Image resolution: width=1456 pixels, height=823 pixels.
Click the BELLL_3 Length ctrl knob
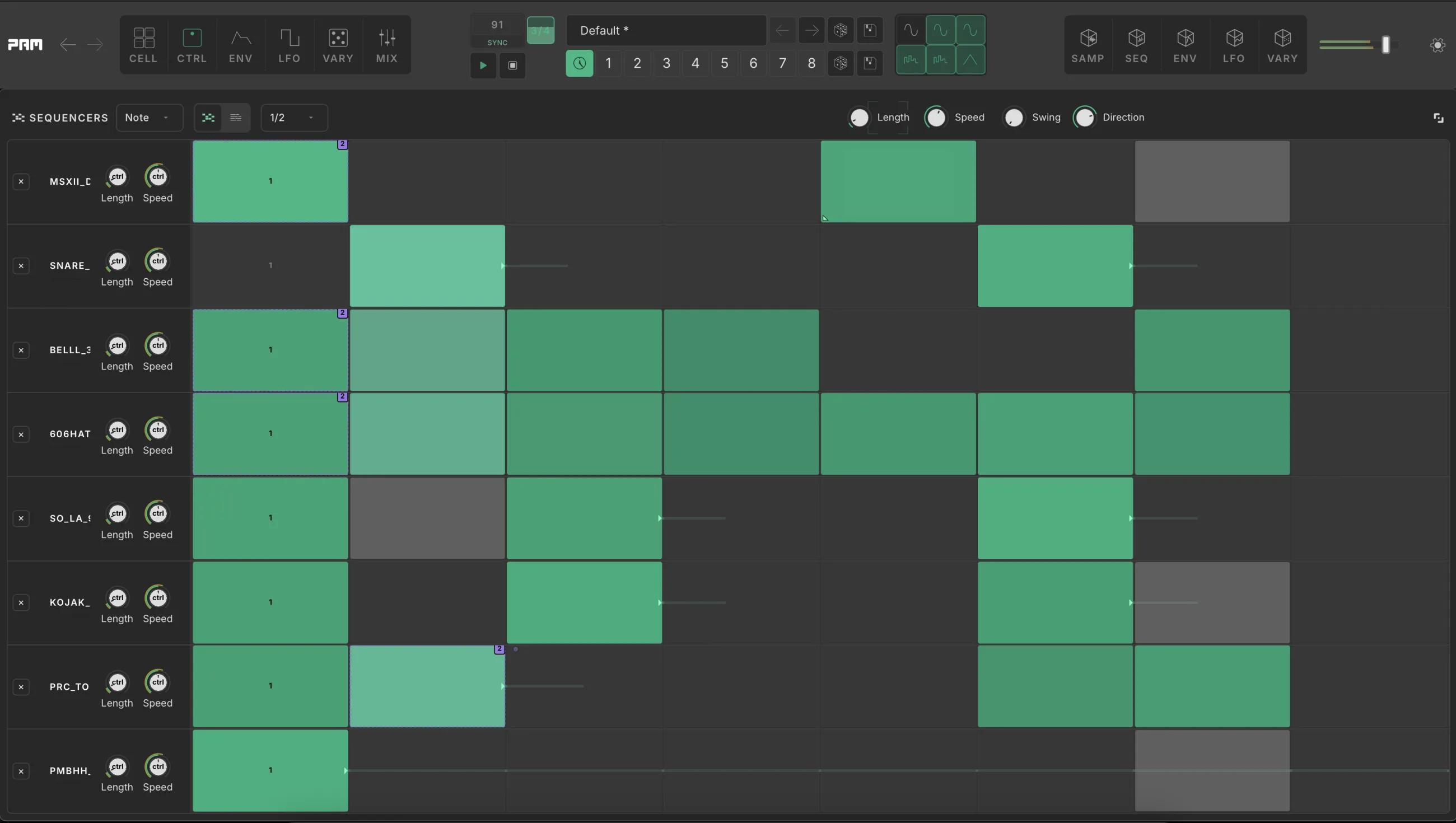117,345
